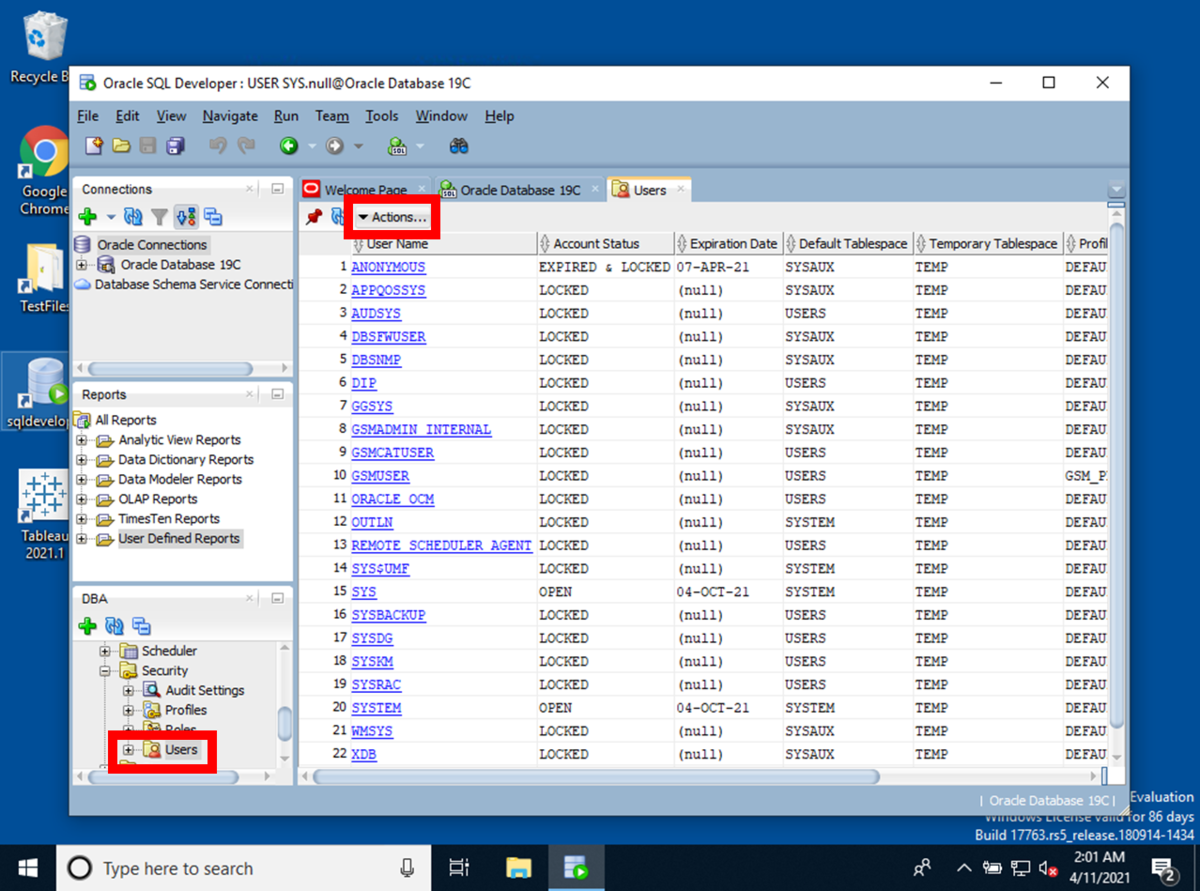Minimize the Connections panel

pos(278,189)
